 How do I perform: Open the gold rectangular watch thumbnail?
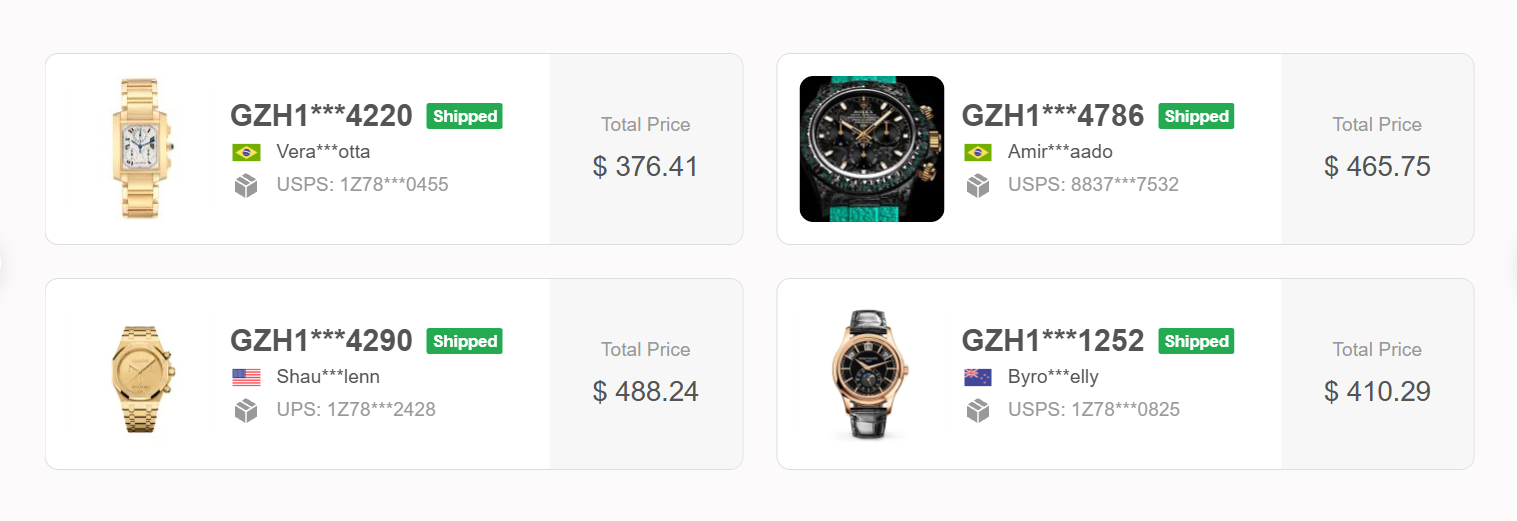[140, 149]
